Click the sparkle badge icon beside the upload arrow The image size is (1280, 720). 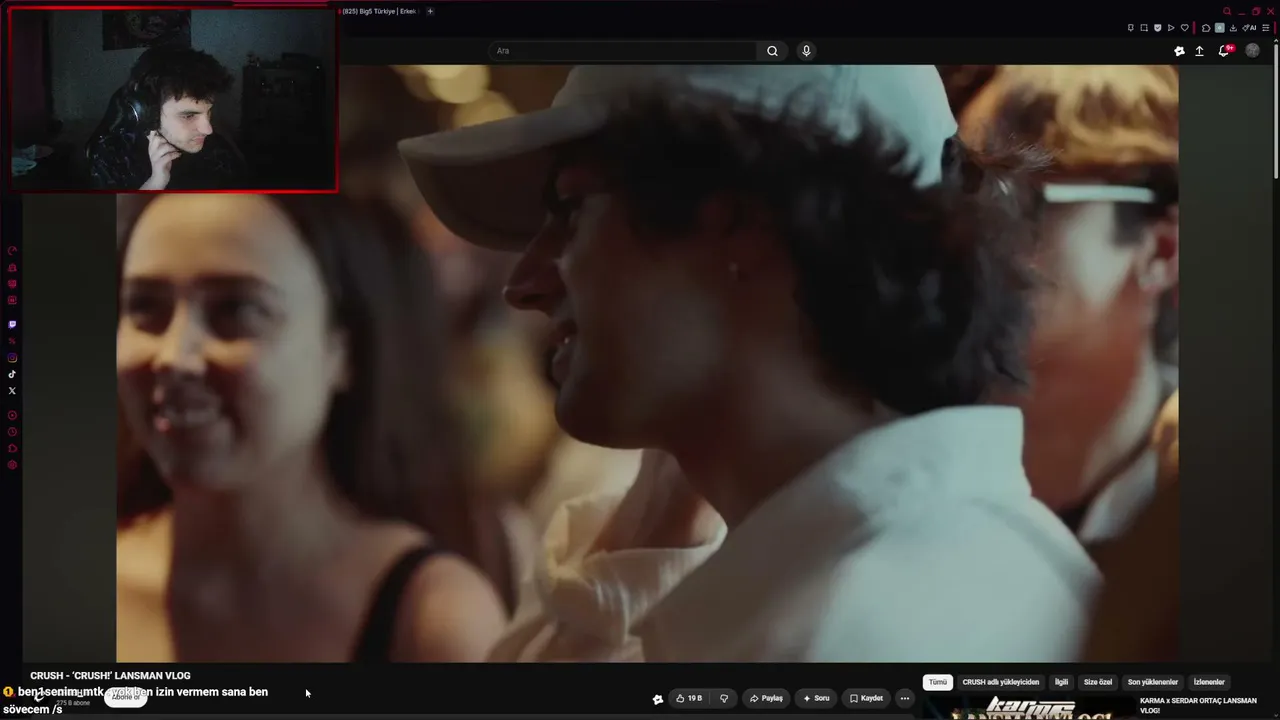click(x=1179, y=51)
